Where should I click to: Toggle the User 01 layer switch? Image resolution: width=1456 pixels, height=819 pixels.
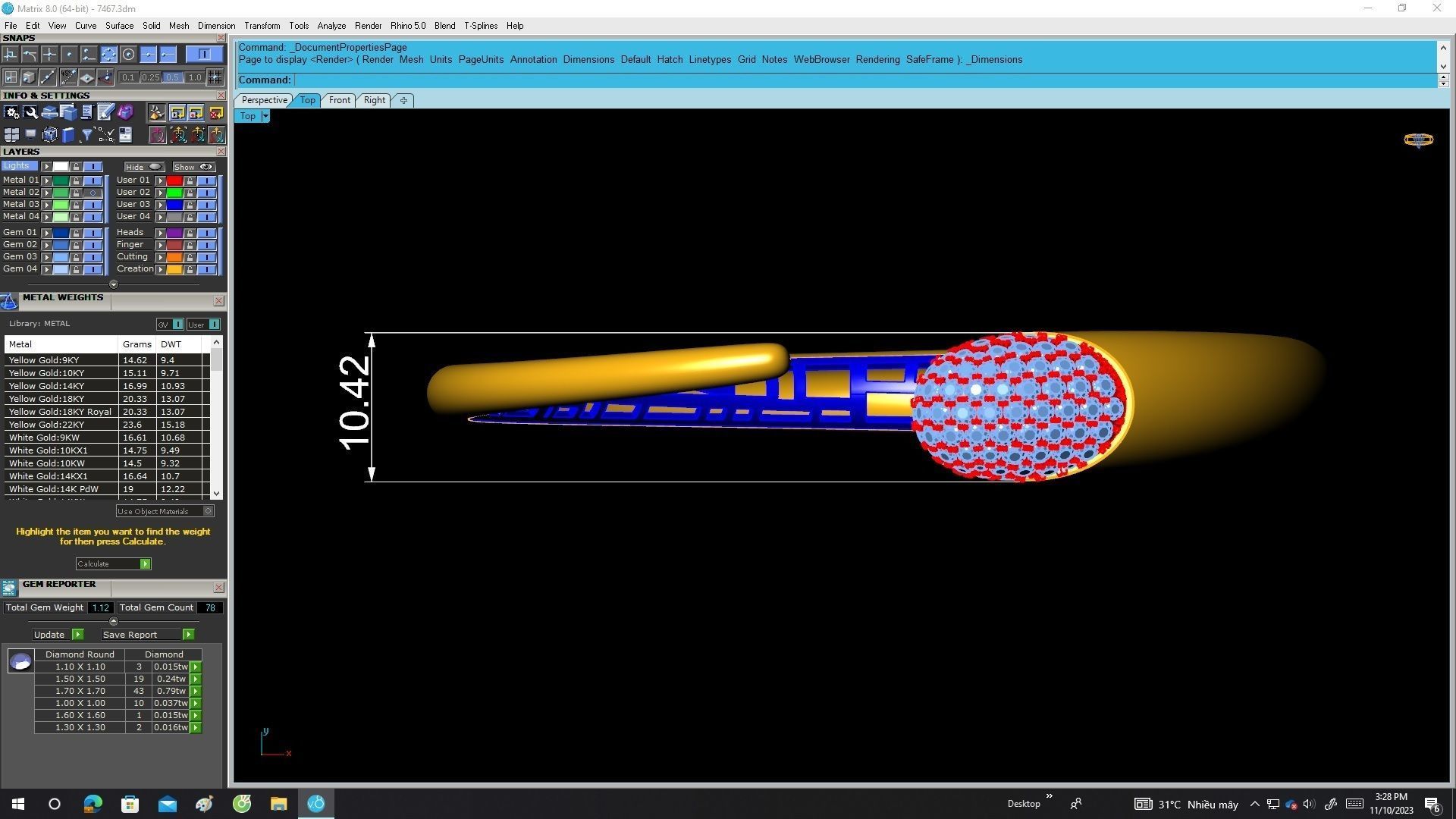[207, 180]
